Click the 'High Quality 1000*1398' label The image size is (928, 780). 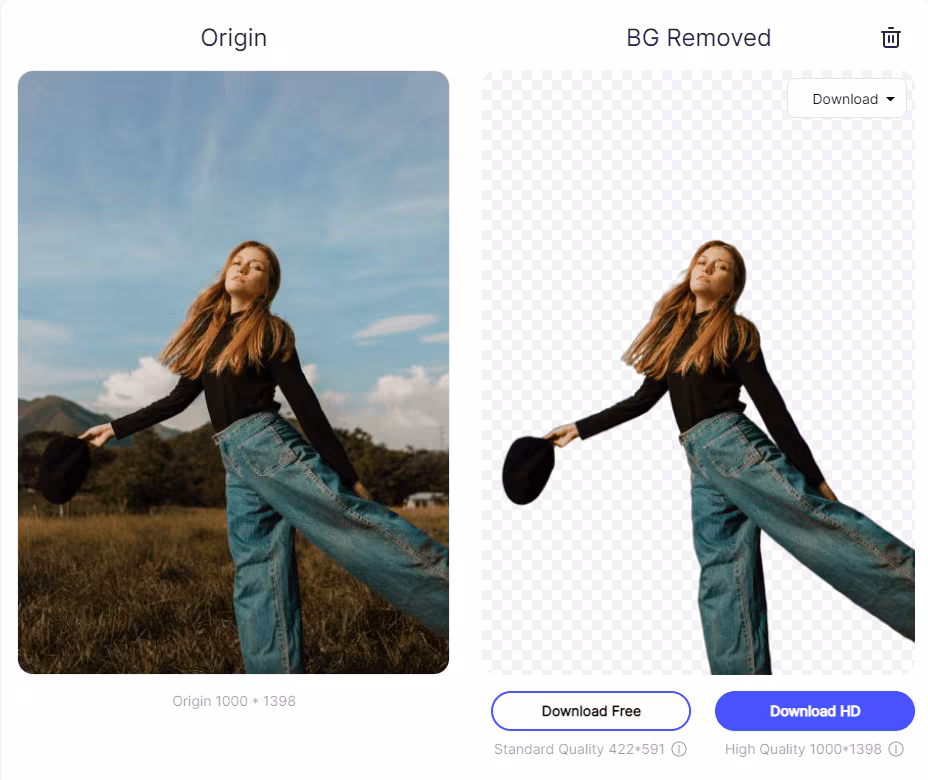tap(803, 749)
